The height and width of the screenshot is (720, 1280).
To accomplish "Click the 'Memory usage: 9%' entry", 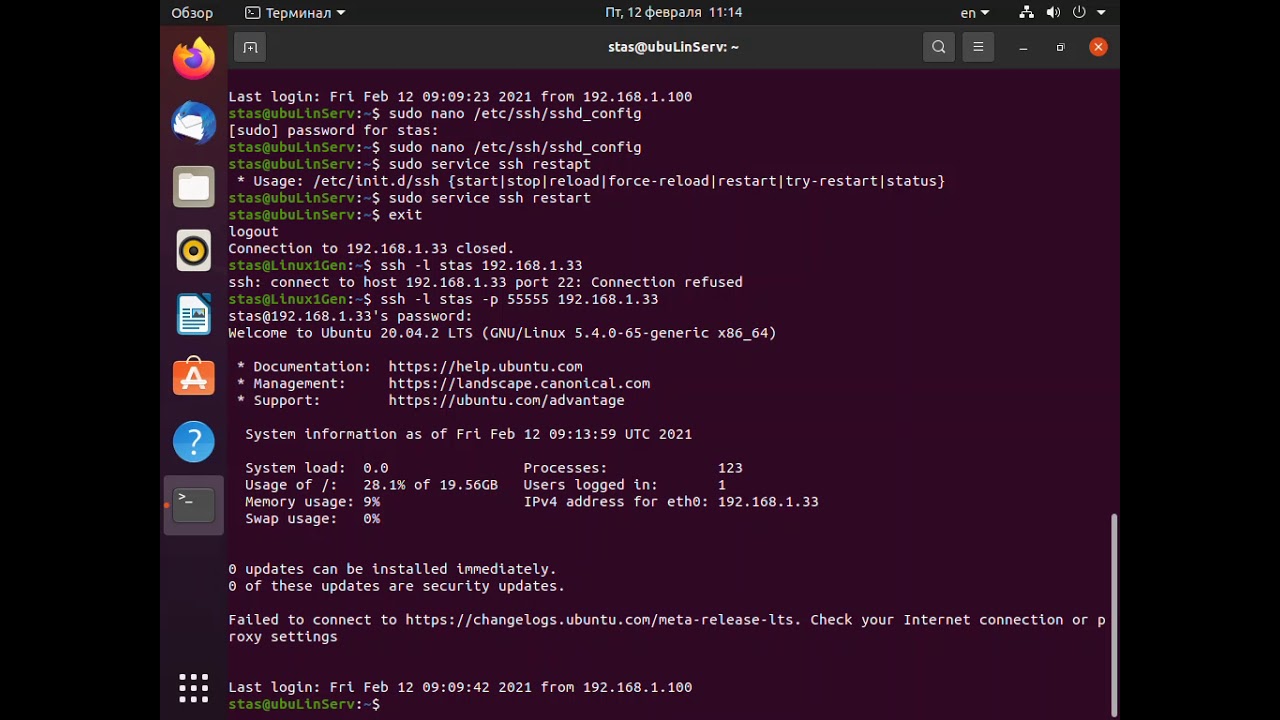I will point(312,502).
